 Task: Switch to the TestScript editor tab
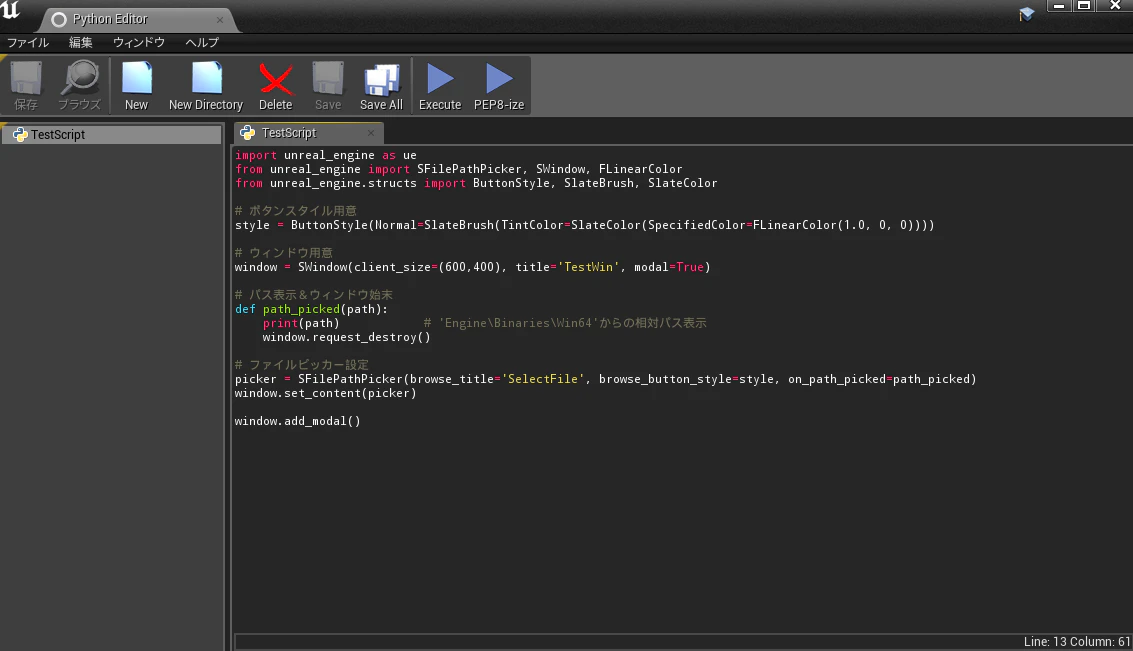pyautogui.click(x=309, y=133)
